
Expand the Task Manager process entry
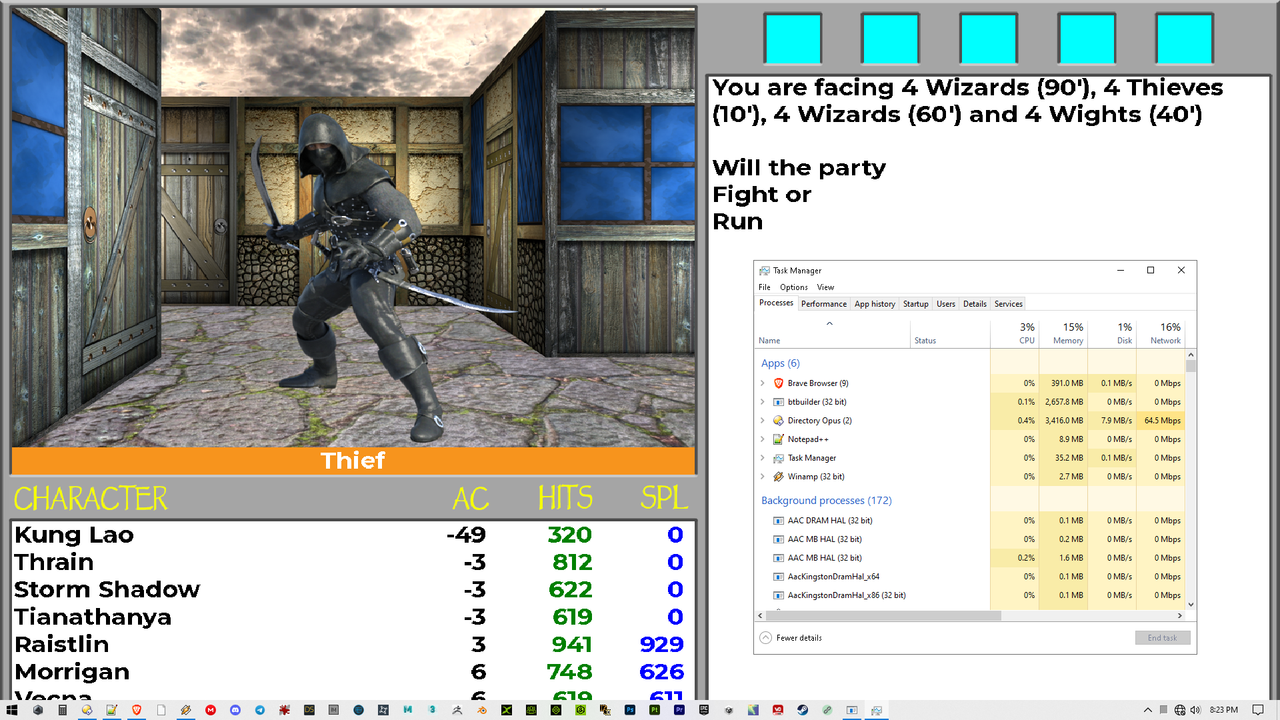tap(762, 458)
